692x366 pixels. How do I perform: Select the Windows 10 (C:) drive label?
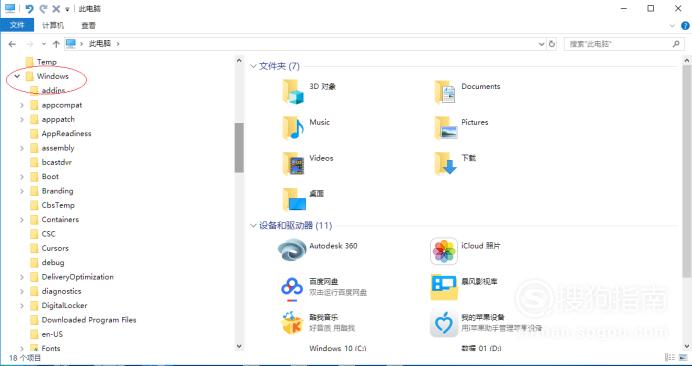[x=338, y=348]
